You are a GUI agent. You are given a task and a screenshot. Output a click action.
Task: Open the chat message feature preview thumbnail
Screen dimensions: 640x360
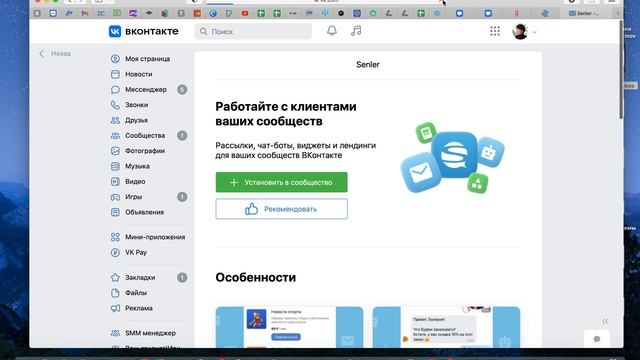pyautogui.click(x=446, y=327)
